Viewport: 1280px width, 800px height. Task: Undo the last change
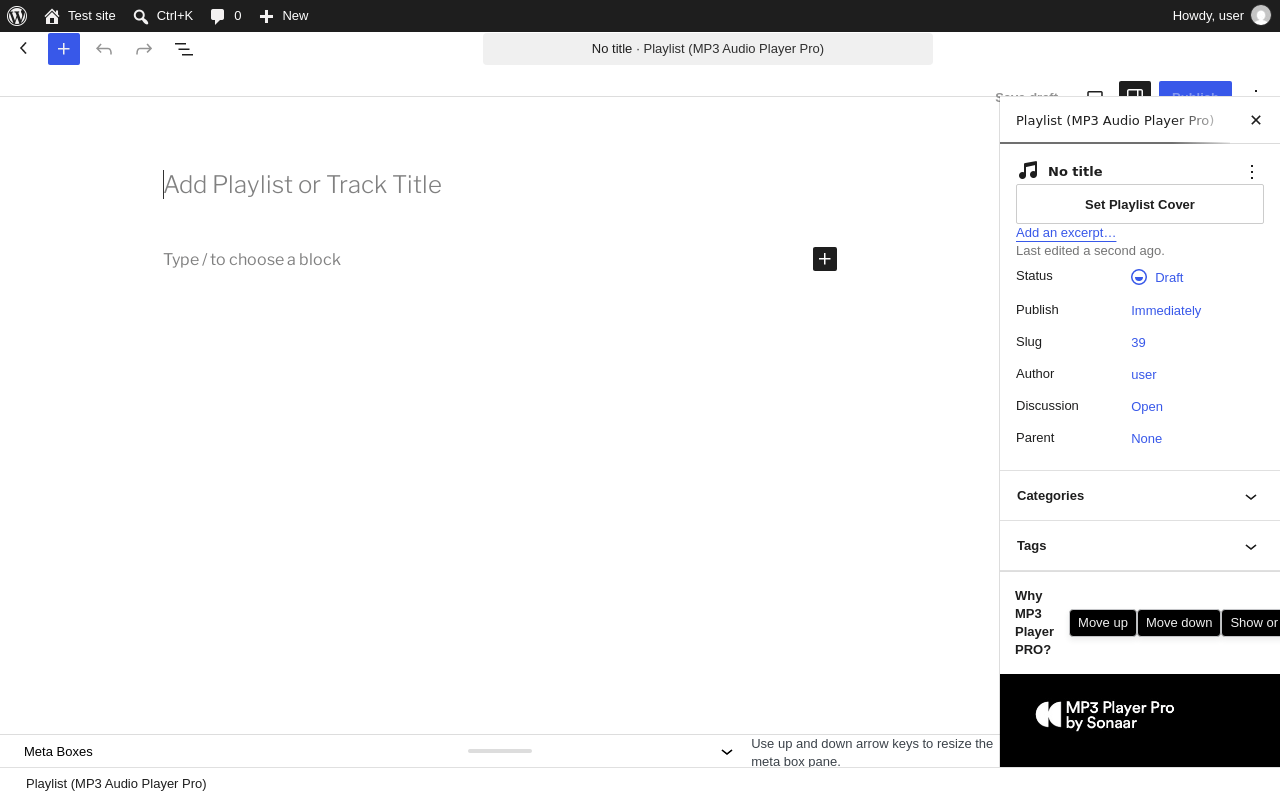[104, 49]
